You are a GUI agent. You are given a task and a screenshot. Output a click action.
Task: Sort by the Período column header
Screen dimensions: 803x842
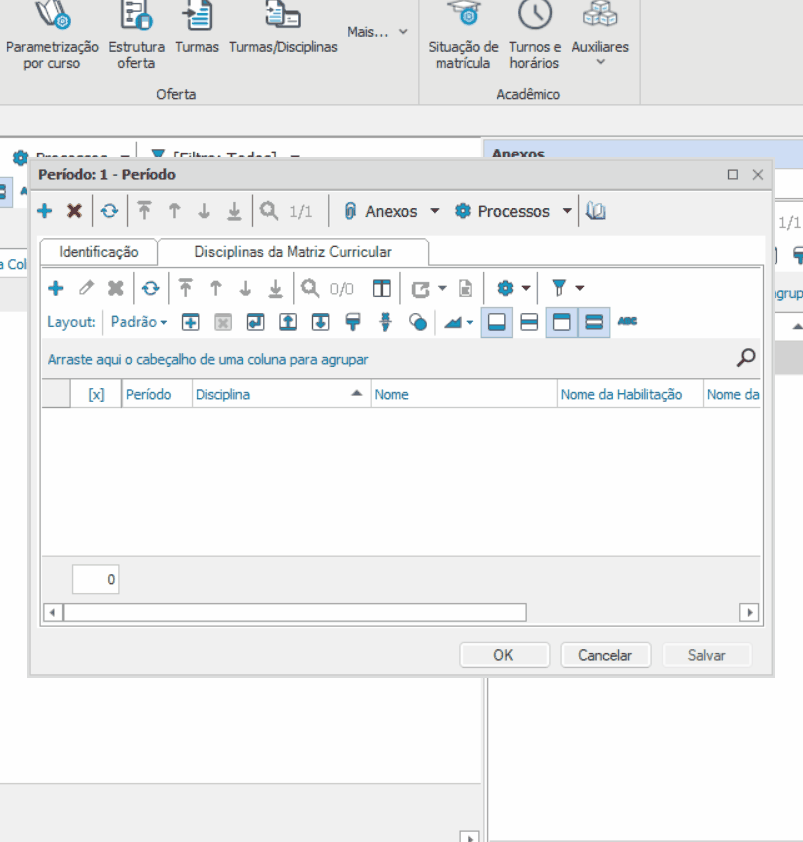(157, 394)
